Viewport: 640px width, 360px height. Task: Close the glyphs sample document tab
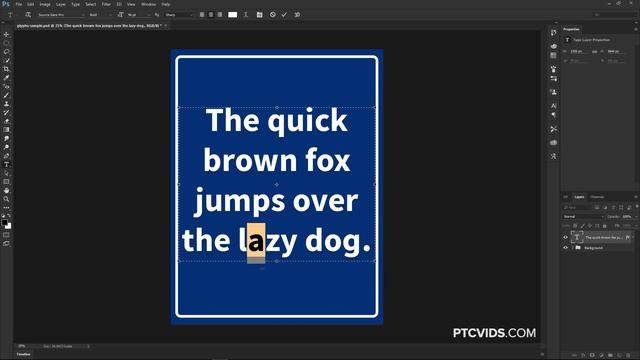[x=166, y=25]
